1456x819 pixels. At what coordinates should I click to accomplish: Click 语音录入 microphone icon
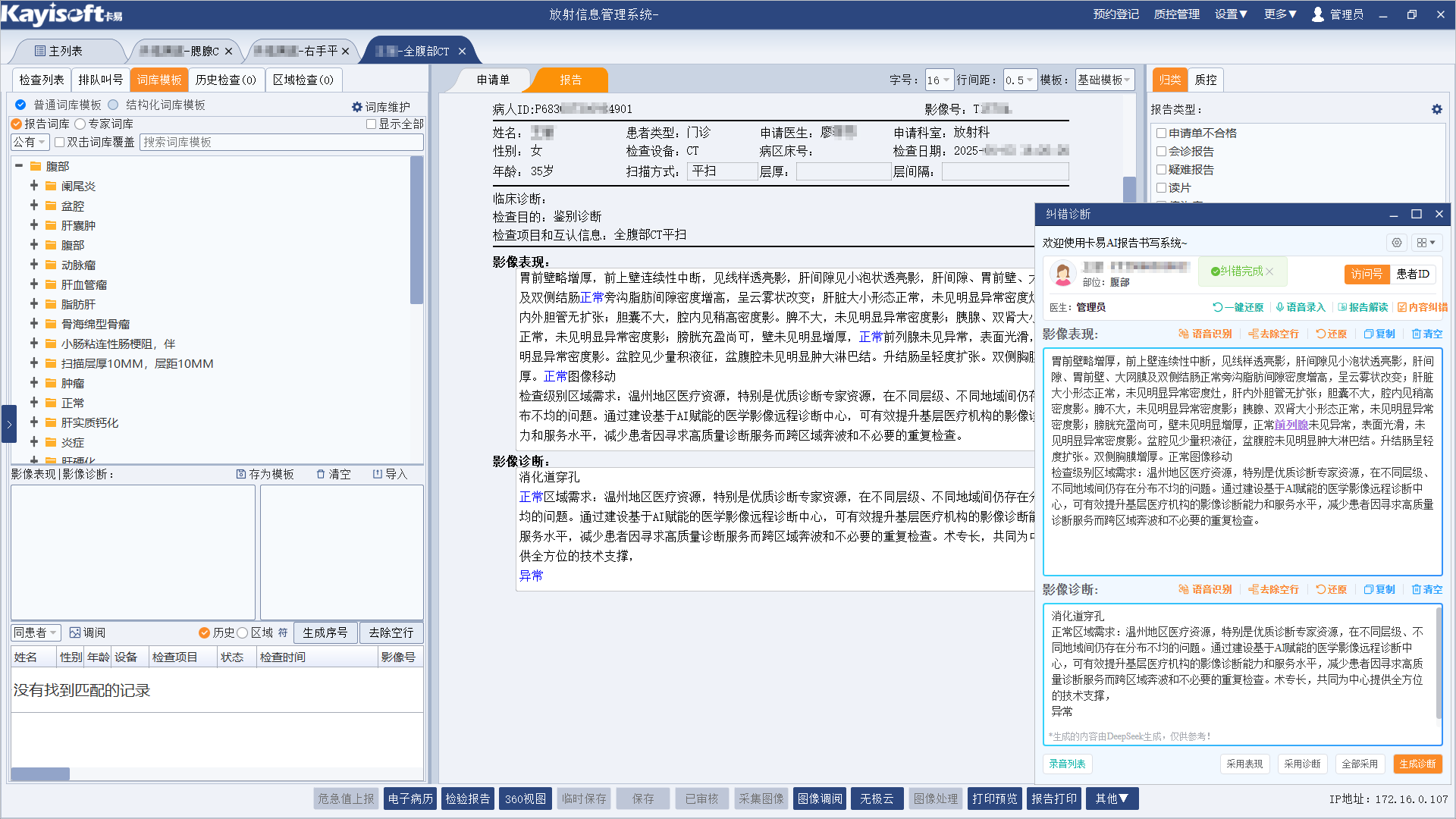pos(1280,307)
